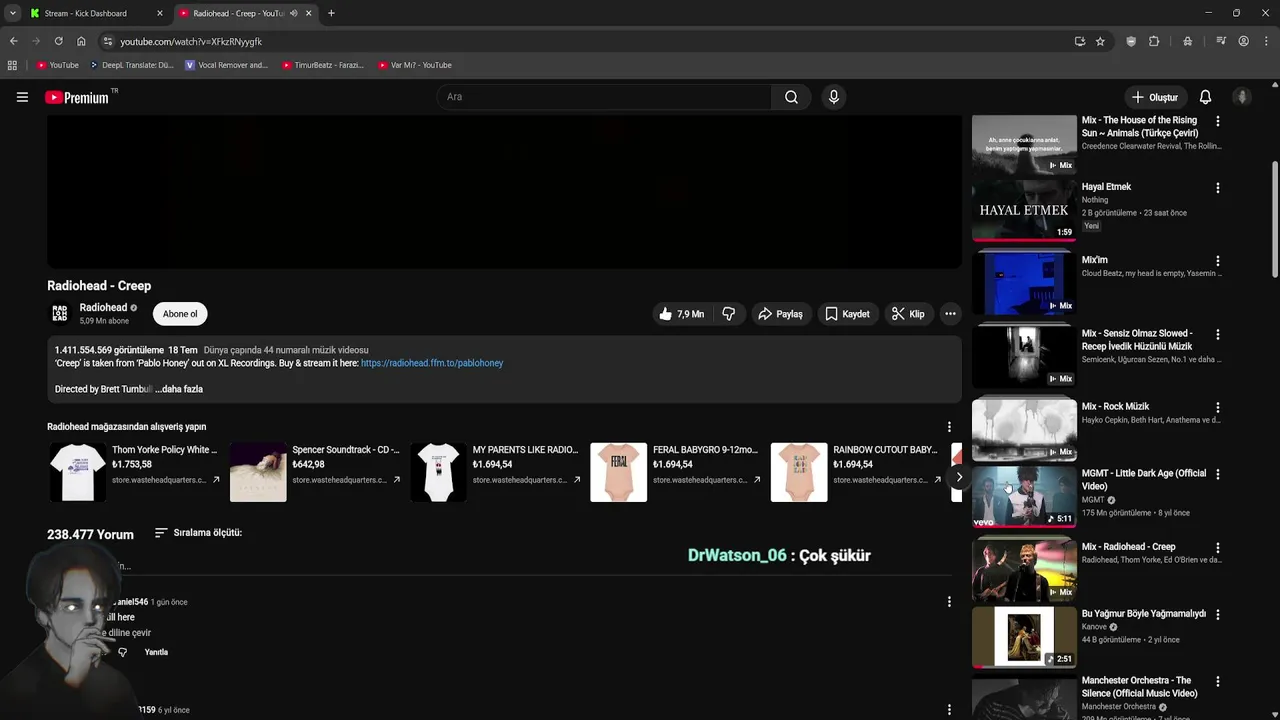Expand description with ...daha fazla
Image resolution: width=1280 pixels, height=720 pixels.
click(x=179, y=389)
